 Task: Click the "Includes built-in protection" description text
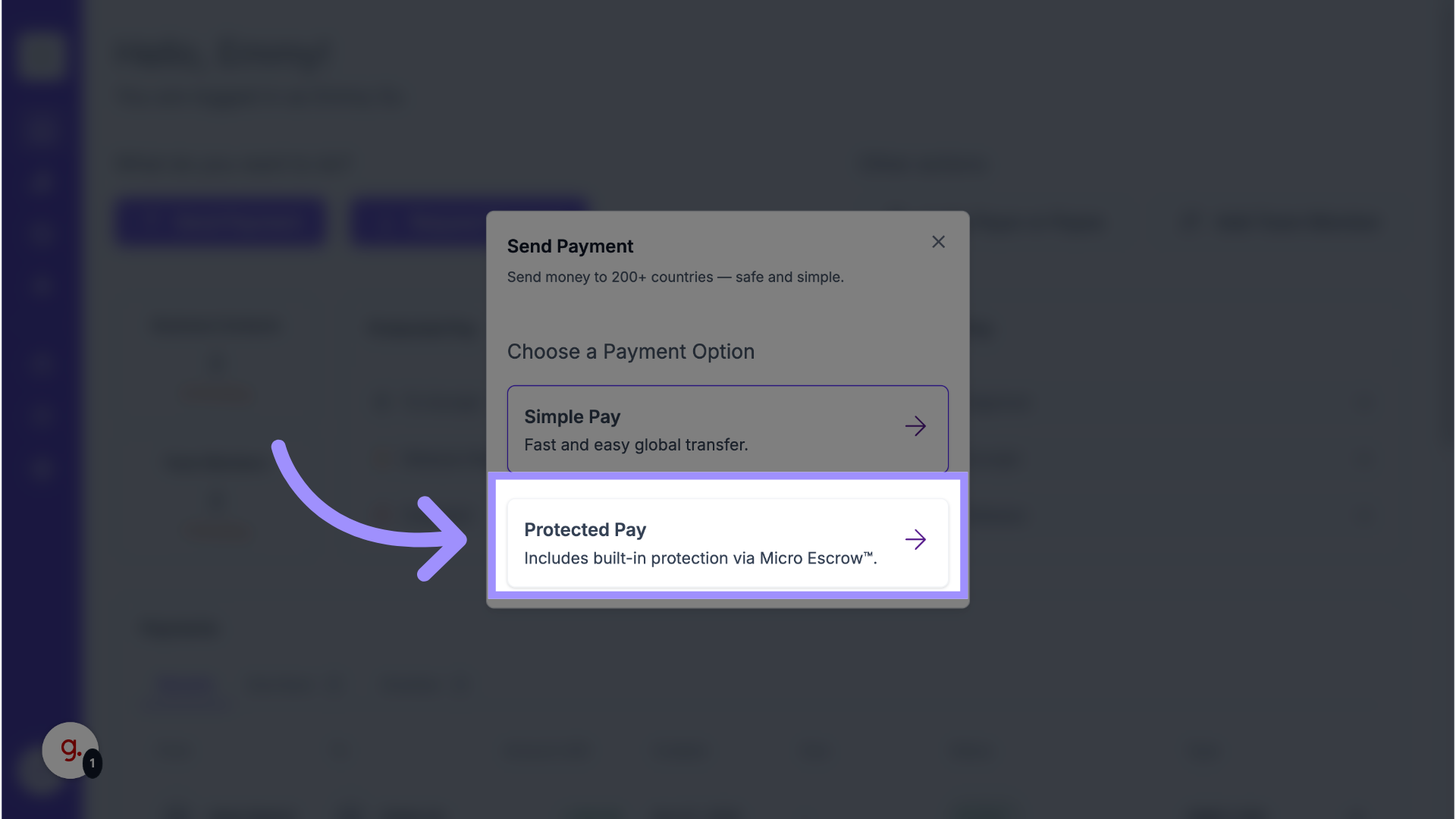(700, 559)
